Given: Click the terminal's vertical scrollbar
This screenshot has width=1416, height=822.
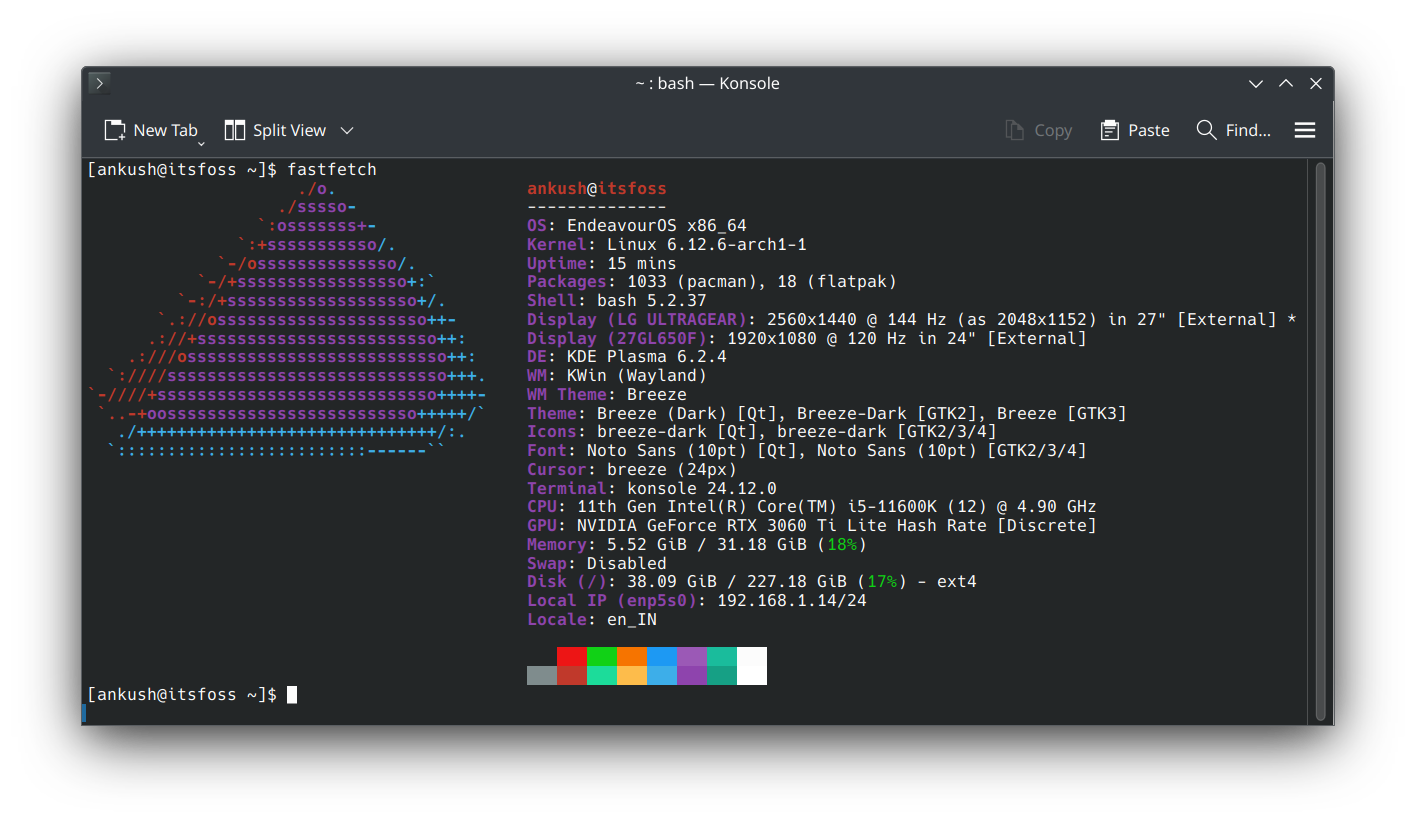Looking at the screenshot, I should [1320, 440].
